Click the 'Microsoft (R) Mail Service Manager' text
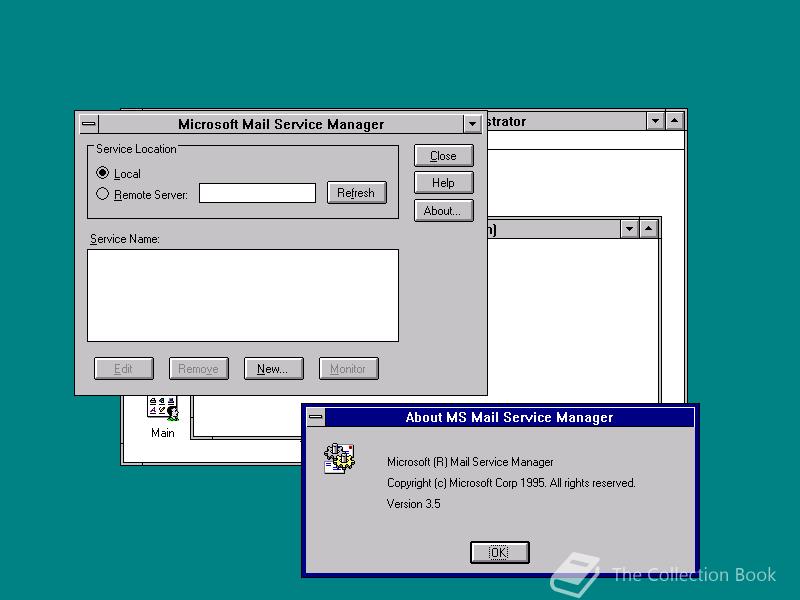Screen dimensions: 800x600 [x=470, y=462]
